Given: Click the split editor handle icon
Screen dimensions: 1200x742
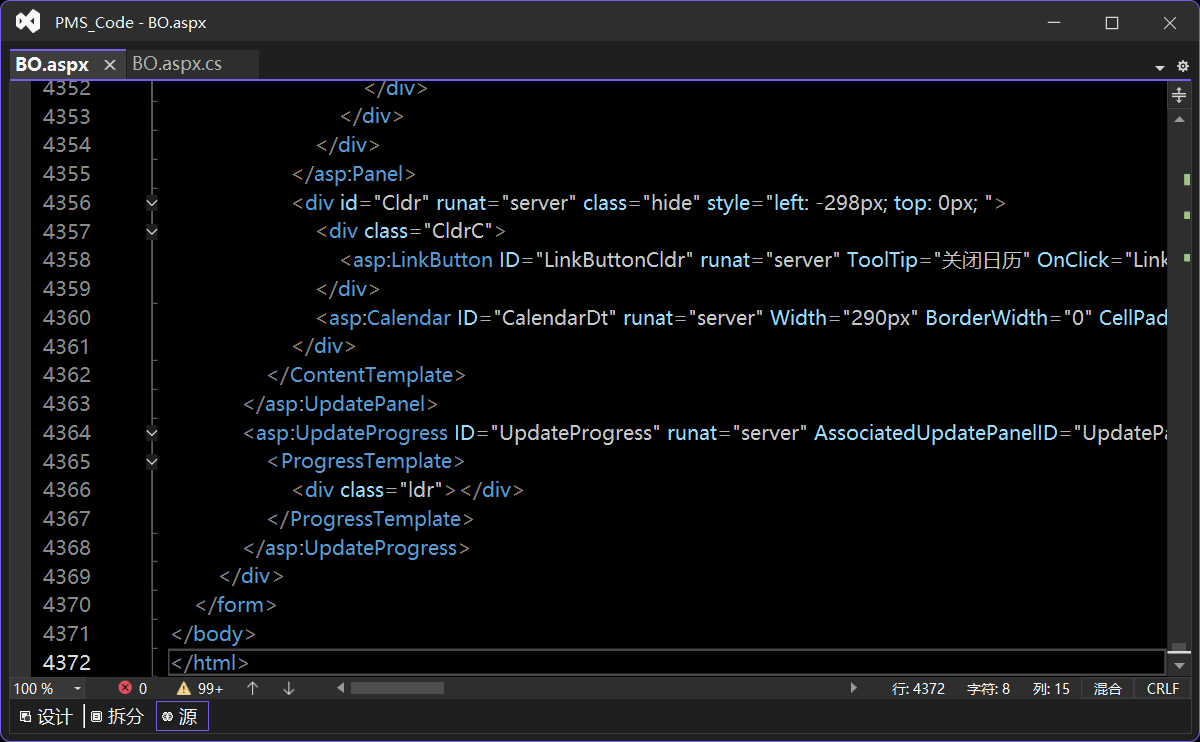Looking at the screenshot, I should click(x=1179, y=95).
